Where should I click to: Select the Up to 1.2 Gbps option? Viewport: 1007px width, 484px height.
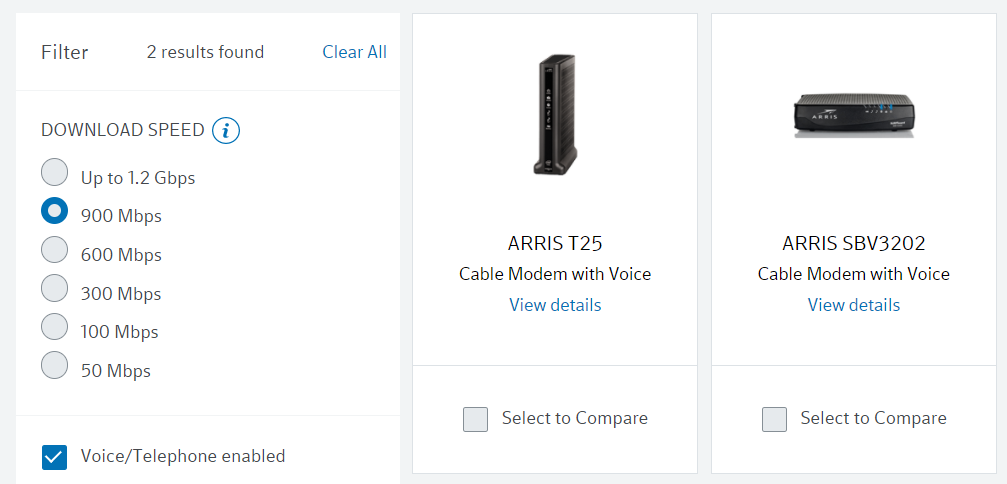(55, 173)
